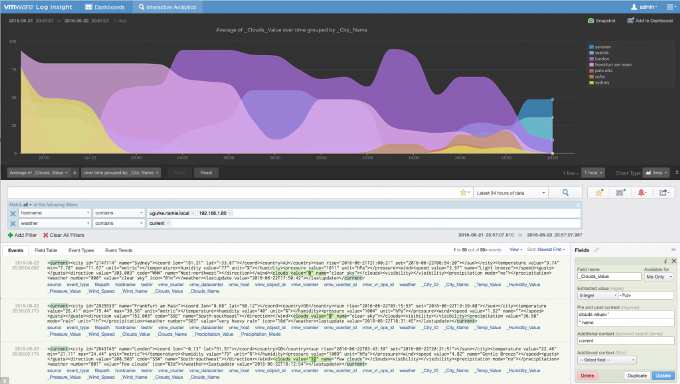Click the Field name input _Clouds_Value
This screenshot has width=680, height=384.
coord(609,276)
